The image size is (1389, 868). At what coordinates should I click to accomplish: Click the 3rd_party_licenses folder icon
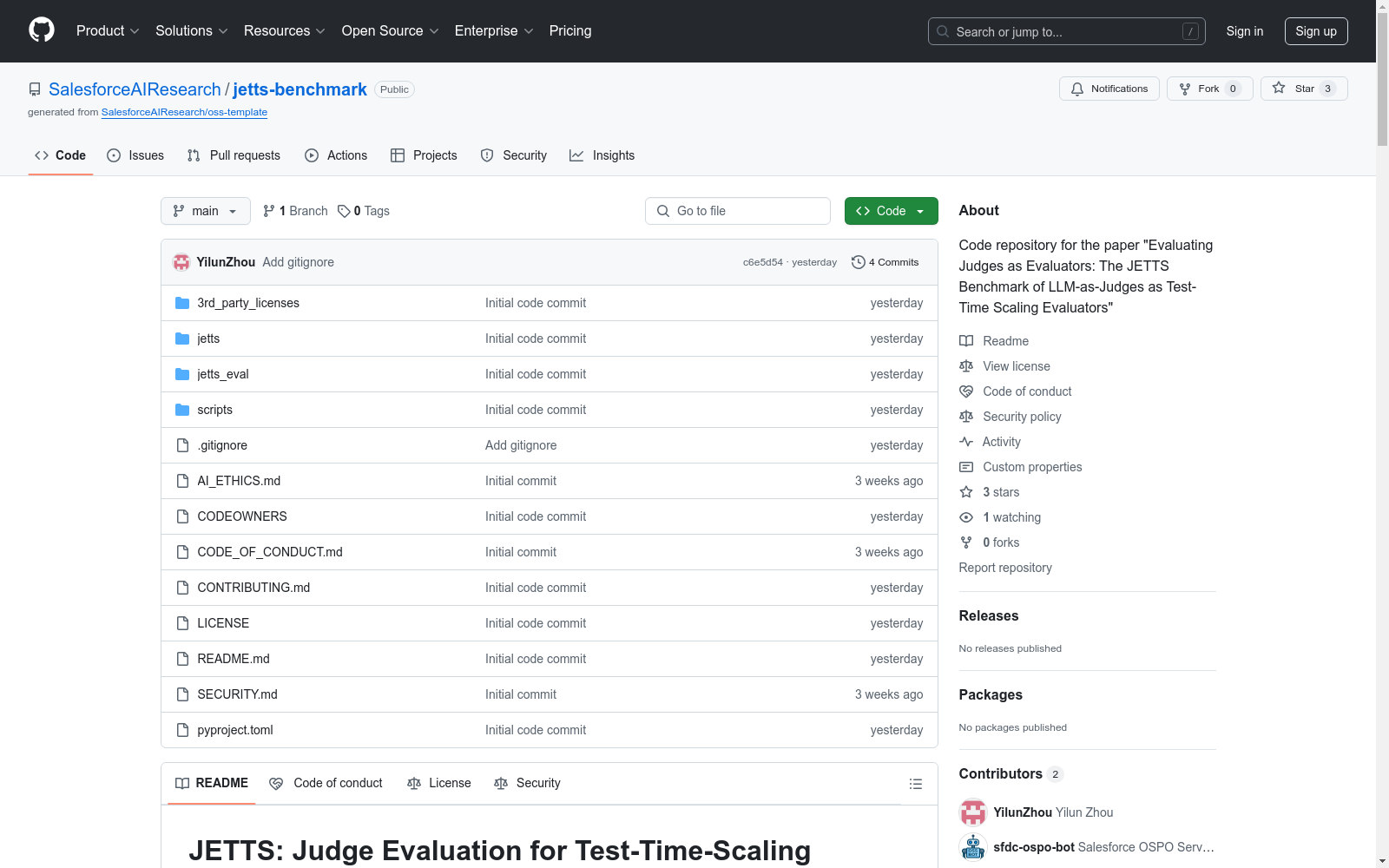182,303
